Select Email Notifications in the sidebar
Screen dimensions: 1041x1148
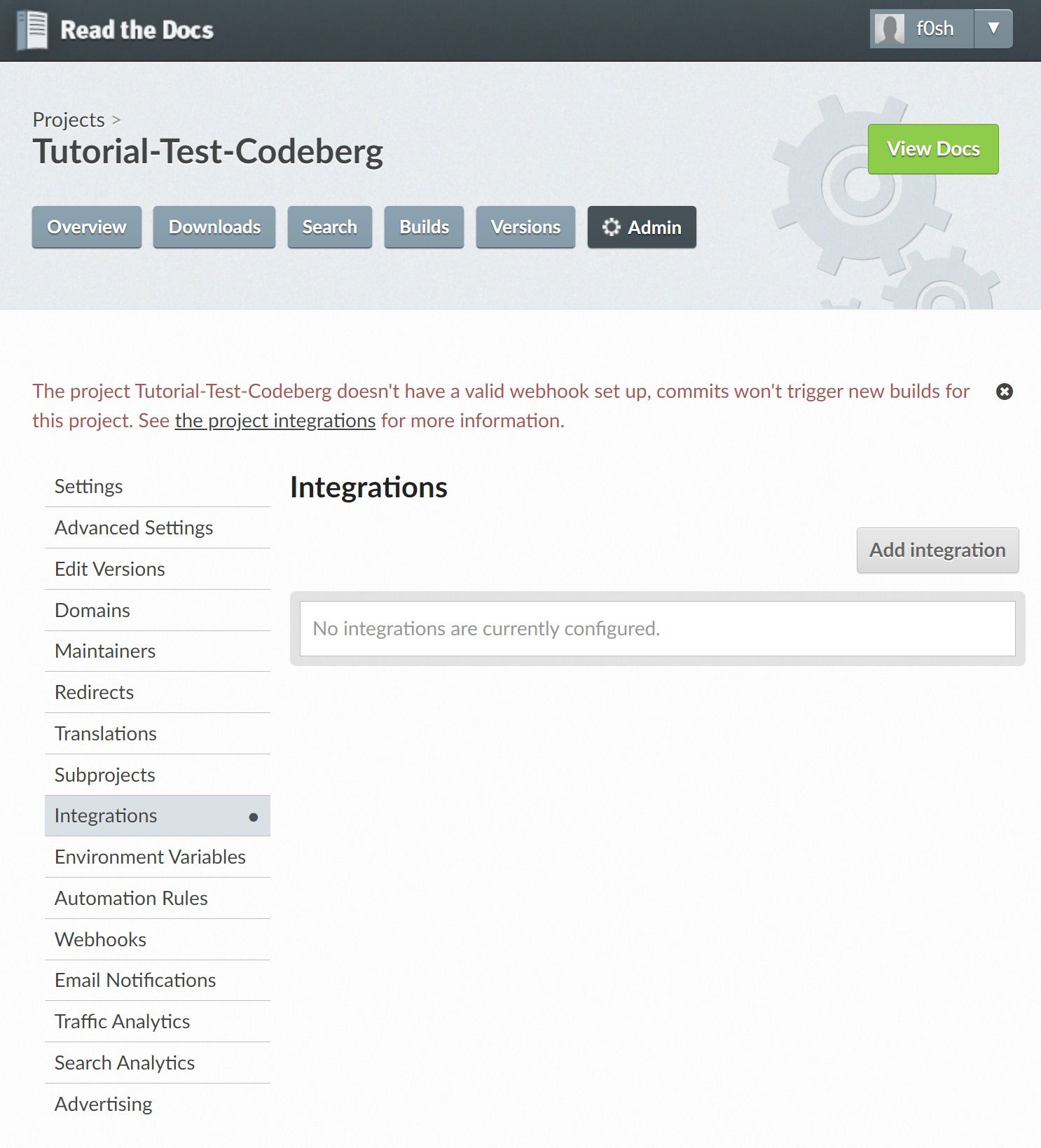pos(135,980)
